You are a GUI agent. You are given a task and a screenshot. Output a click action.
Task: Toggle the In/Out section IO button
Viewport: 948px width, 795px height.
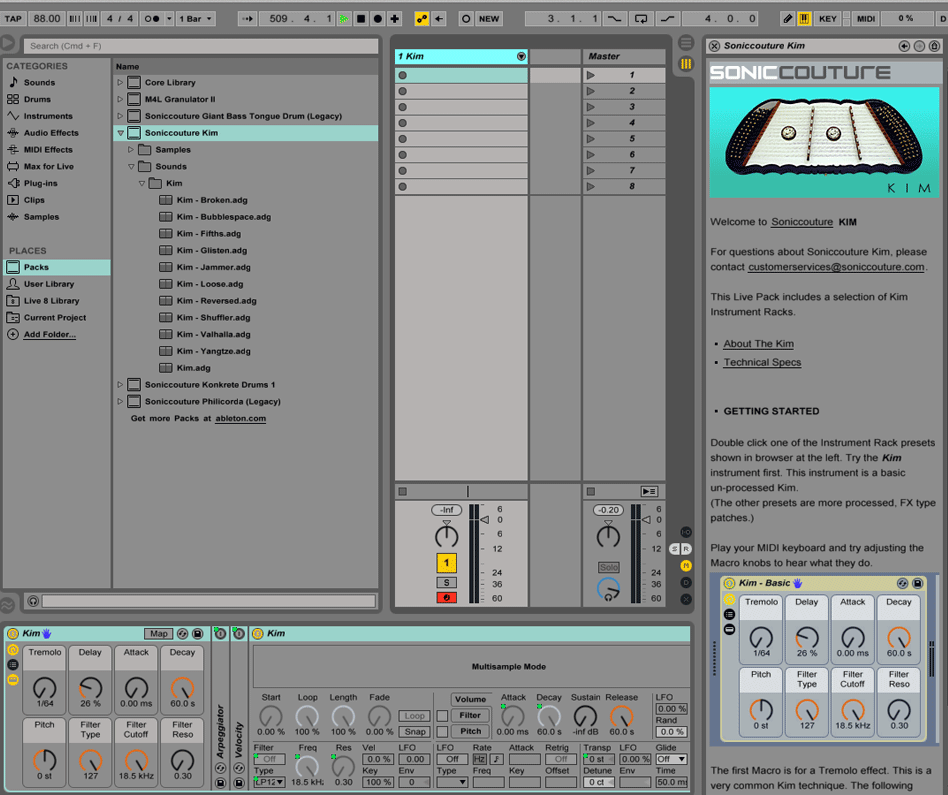pos(686,532)
